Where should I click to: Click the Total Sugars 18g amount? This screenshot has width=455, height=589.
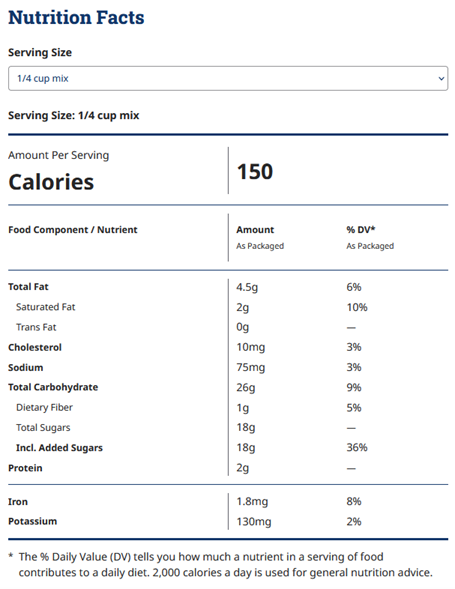[246, 428]
